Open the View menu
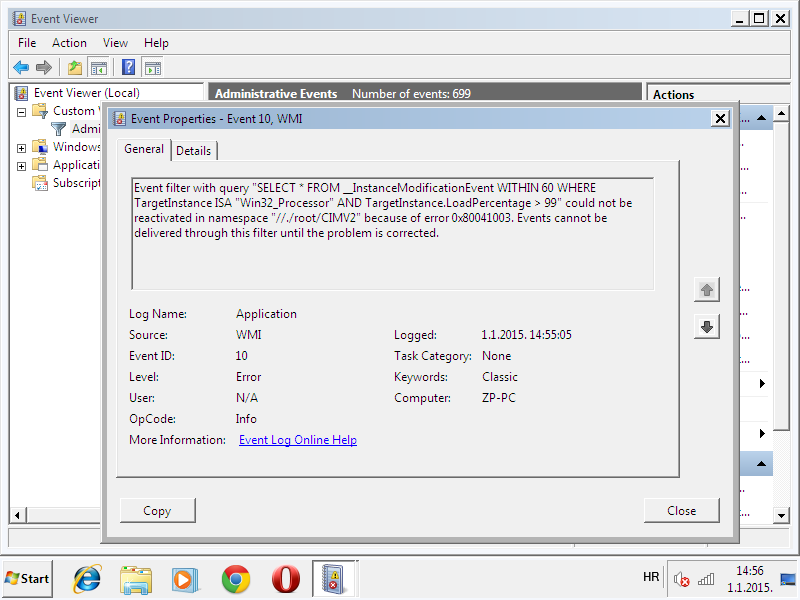Screen dimensions: 800x600 [115, 43]
